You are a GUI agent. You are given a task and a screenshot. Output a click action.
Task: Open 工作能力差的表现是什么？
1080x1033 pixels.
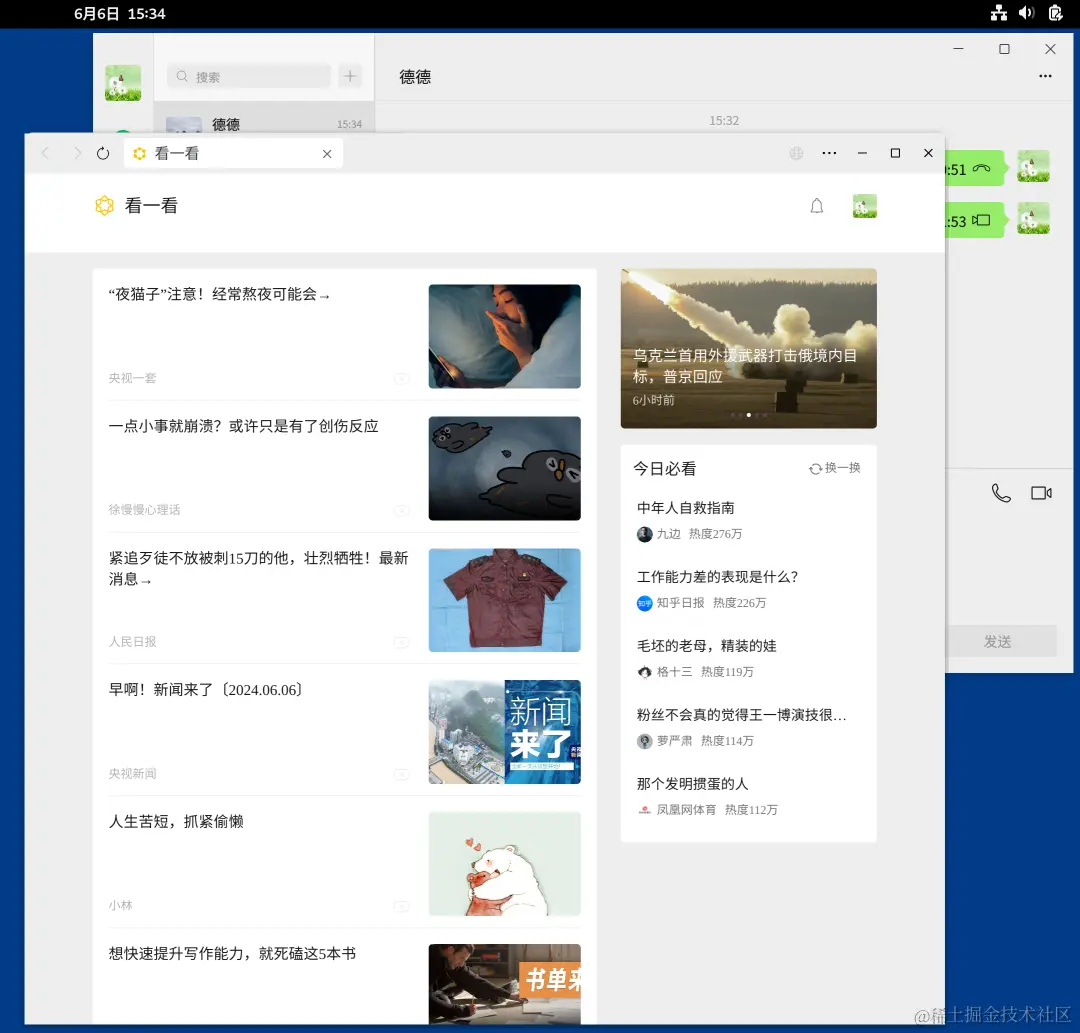[x=717, y=577]
